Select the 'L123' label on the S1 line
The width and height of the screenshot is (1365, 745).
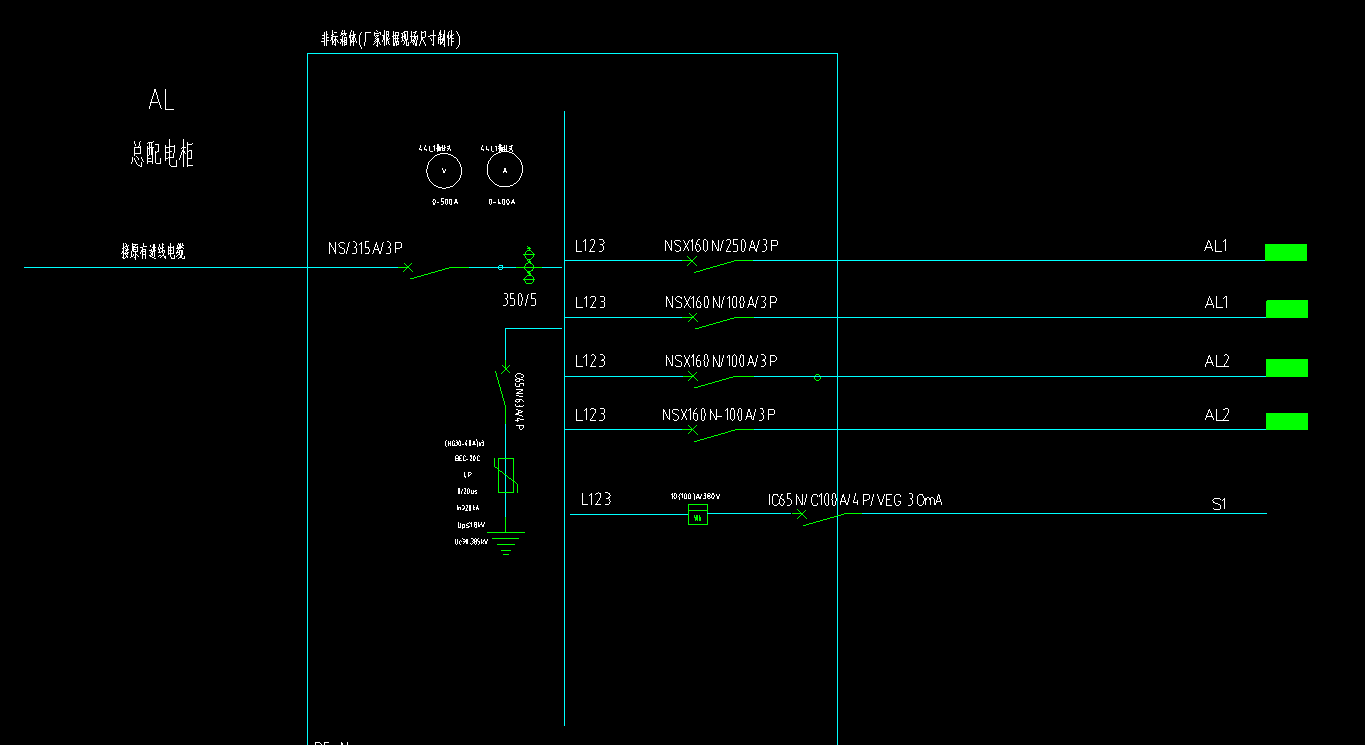point(596,499)
